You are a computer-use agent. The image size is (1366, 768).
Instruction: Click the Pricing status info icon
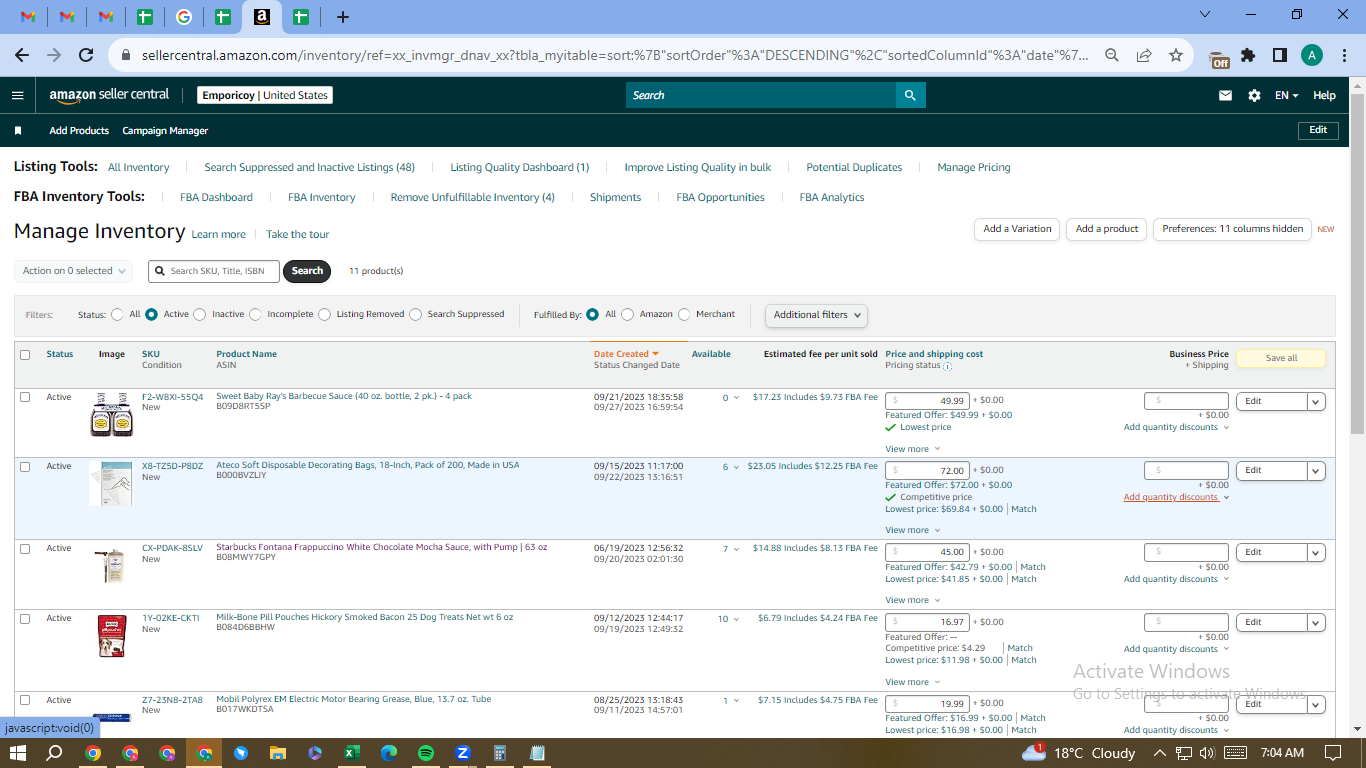[947, 366]
